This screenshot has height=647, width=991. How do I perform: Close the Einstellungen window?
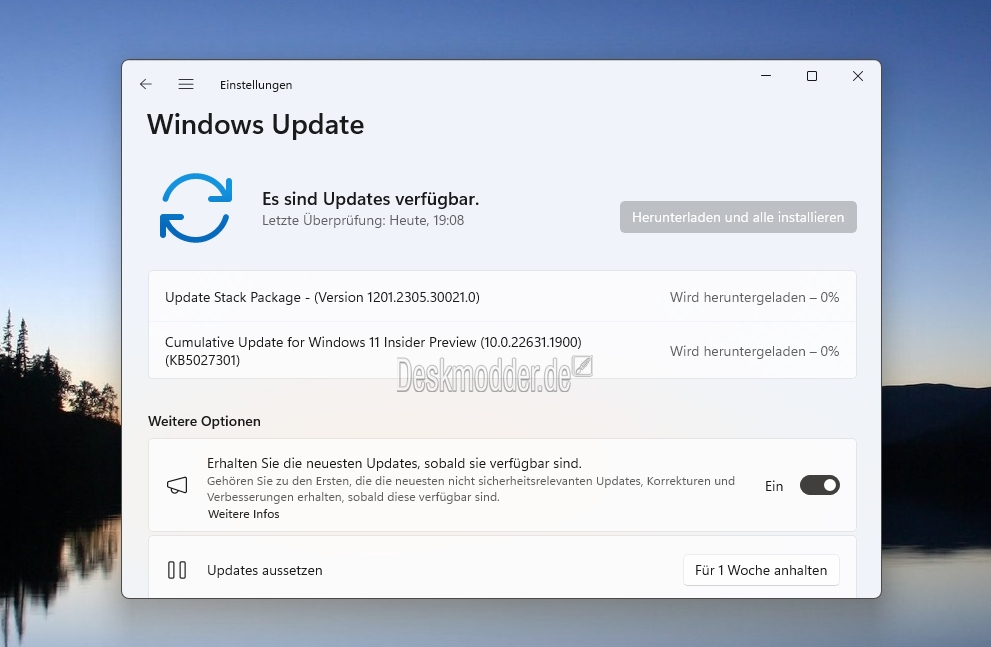[x=858, y=76]
